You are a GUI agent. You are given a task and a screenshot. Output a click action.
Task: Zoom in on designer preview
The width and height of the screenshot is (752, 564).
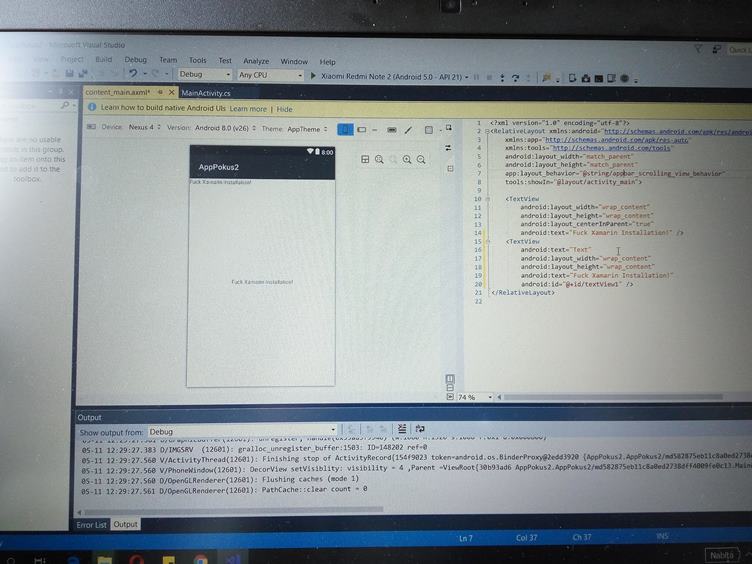pos(407,160)
